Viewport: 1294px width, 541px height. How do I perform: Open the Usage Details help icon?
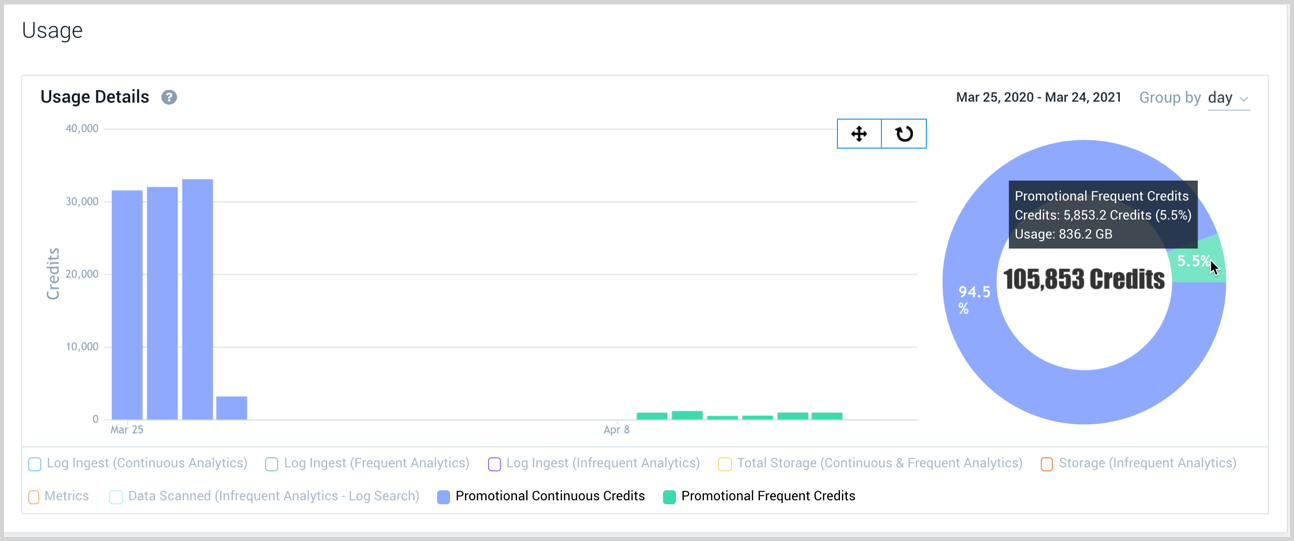(x=169, y=97)
